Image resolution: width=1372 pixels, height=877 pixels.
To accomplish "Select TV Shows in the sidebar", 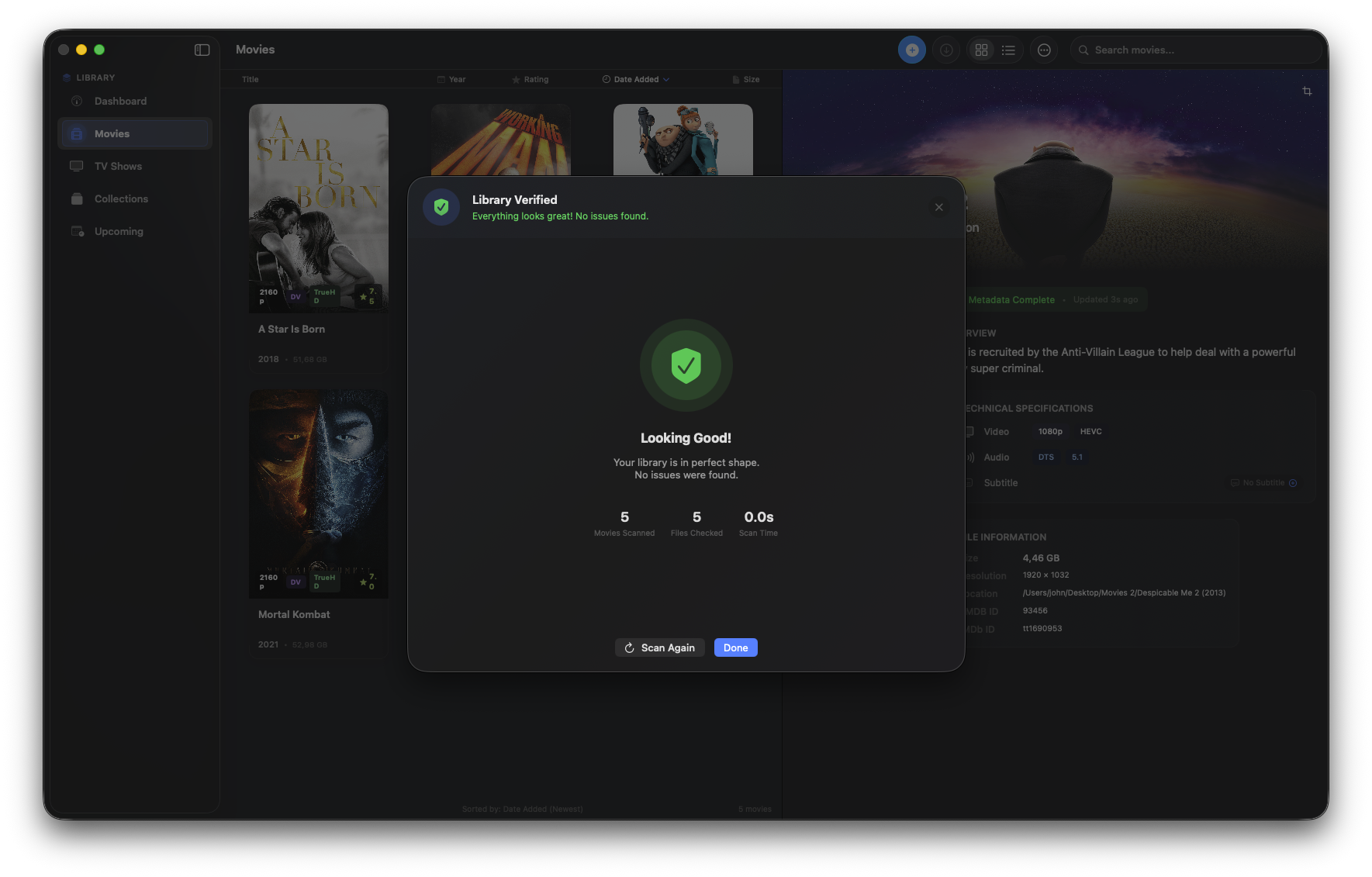I will (x=118, y=167).
